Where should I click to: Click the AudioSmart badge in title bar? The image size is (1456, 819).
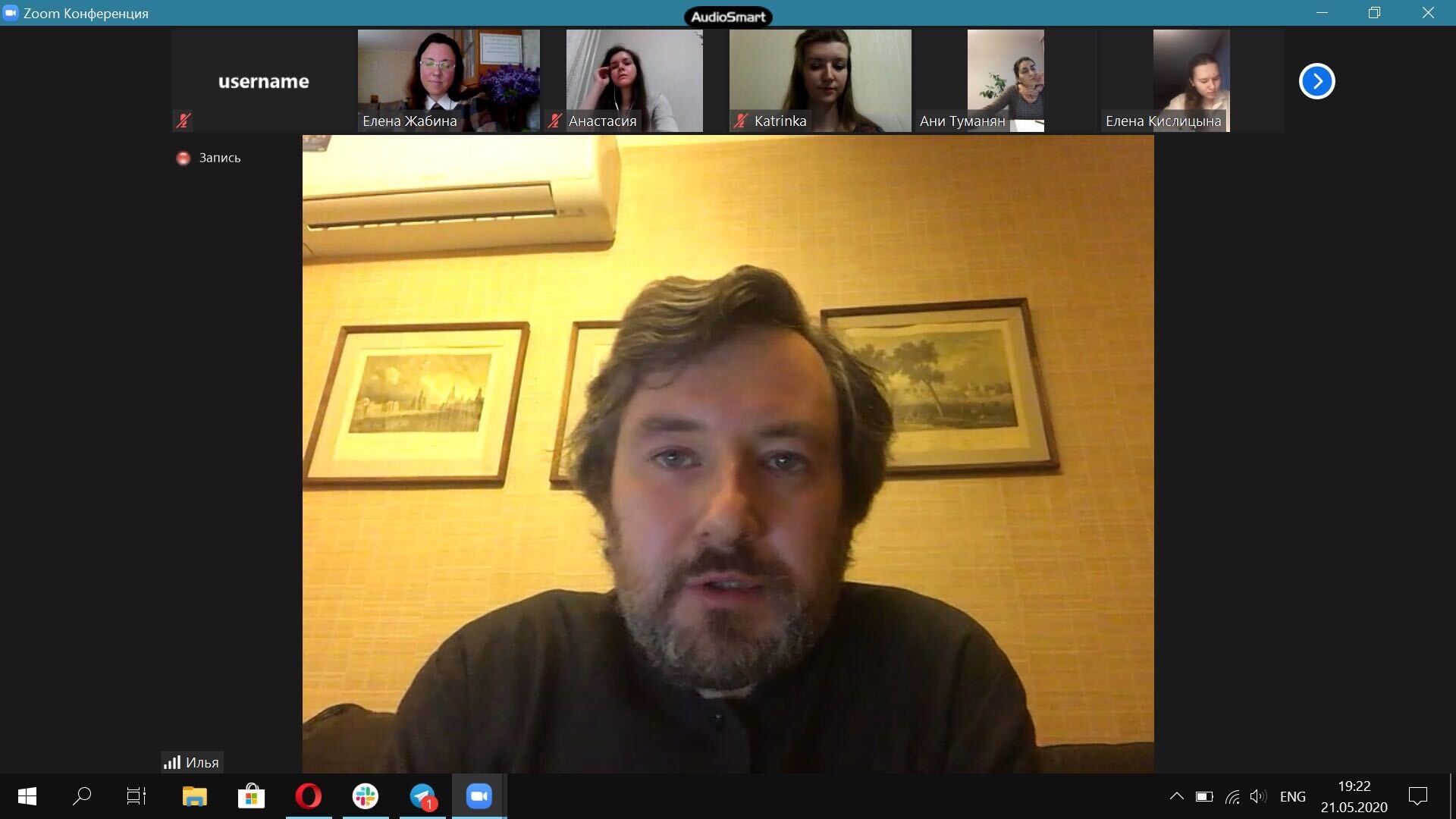728,17
